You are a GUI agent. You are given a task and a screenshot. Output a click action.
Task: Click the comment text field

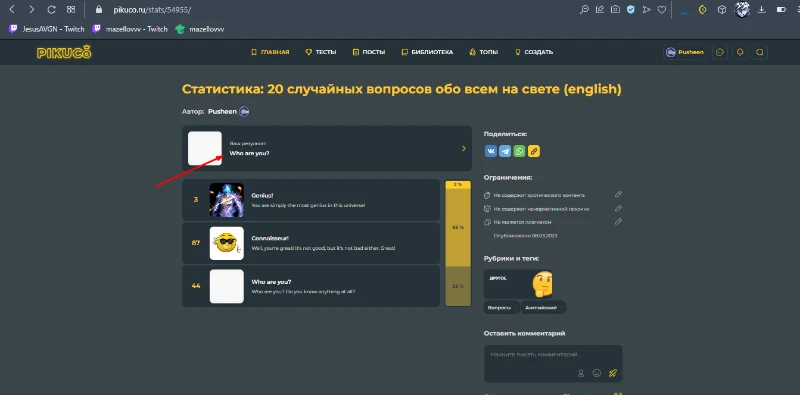click(553, 356)
